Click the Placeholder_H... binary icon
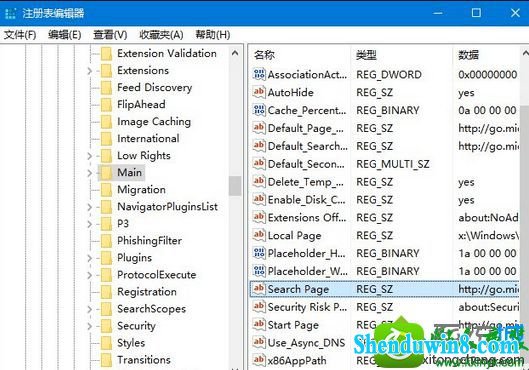The image size is (529, 370). point(259,253)
